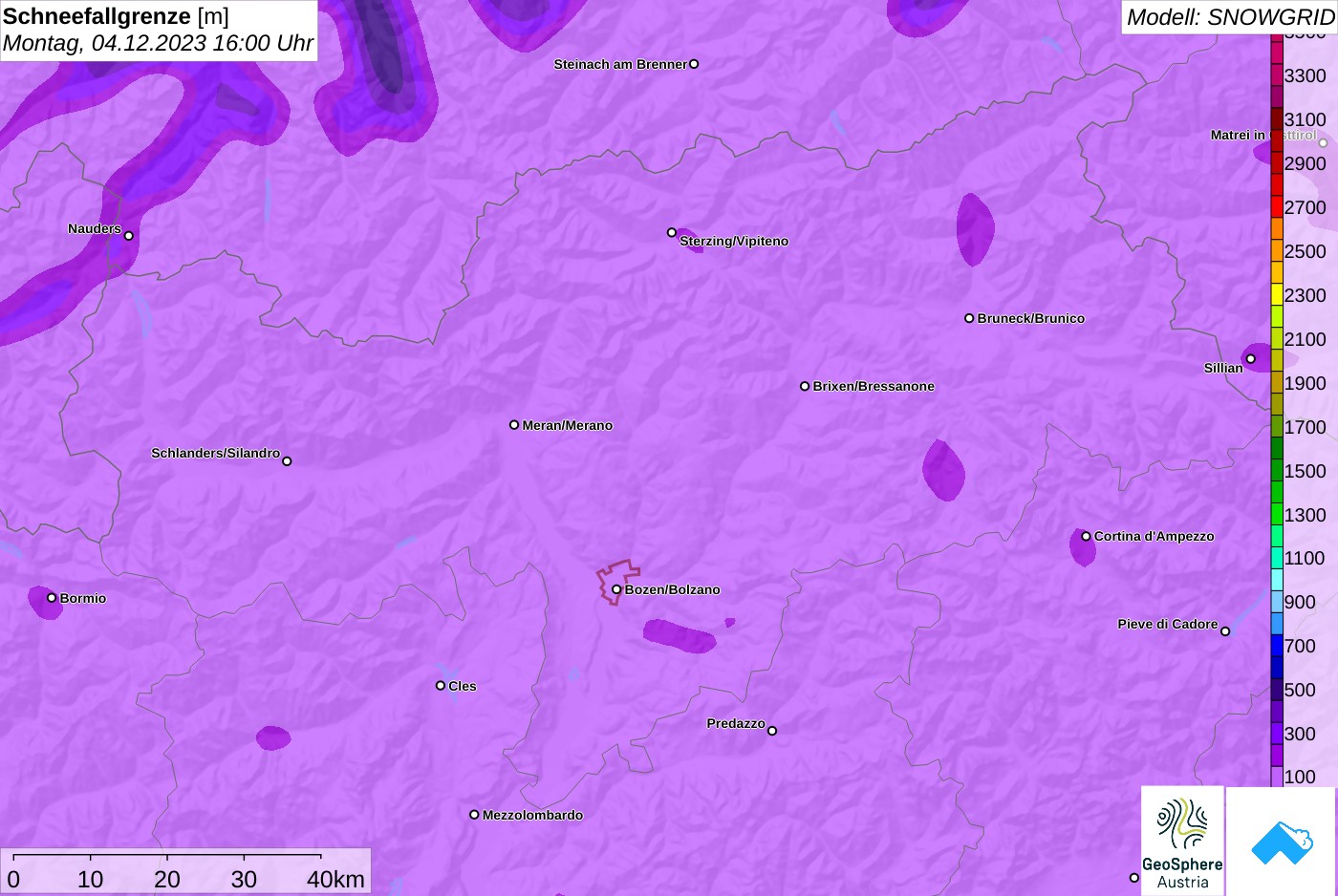Click the Cortina d'Ampezzo marker dot
Viewport: 1338px width, 896px height.
[x=1086, y=536]
